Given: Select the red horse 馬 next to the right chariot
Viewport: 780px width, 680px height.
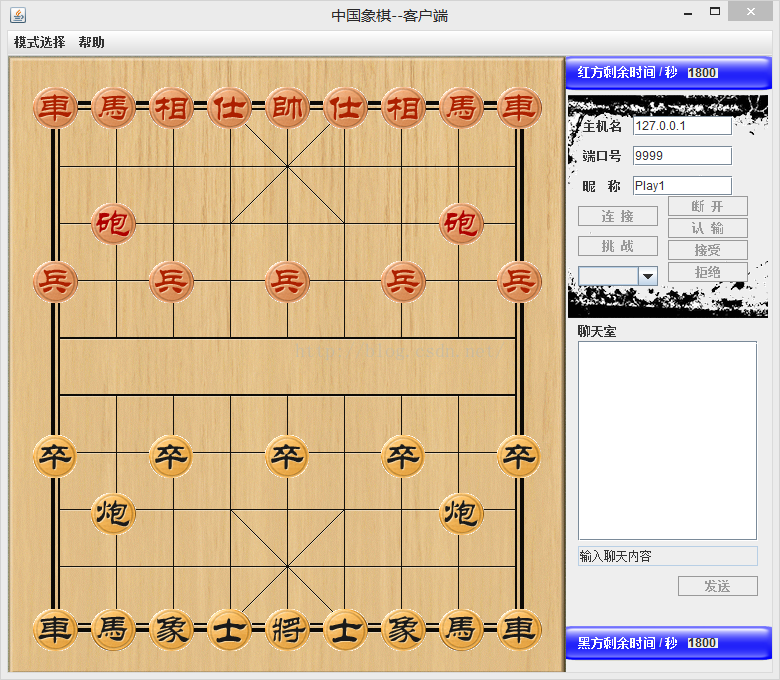Looking at the screenshot, I should point(462,108).
